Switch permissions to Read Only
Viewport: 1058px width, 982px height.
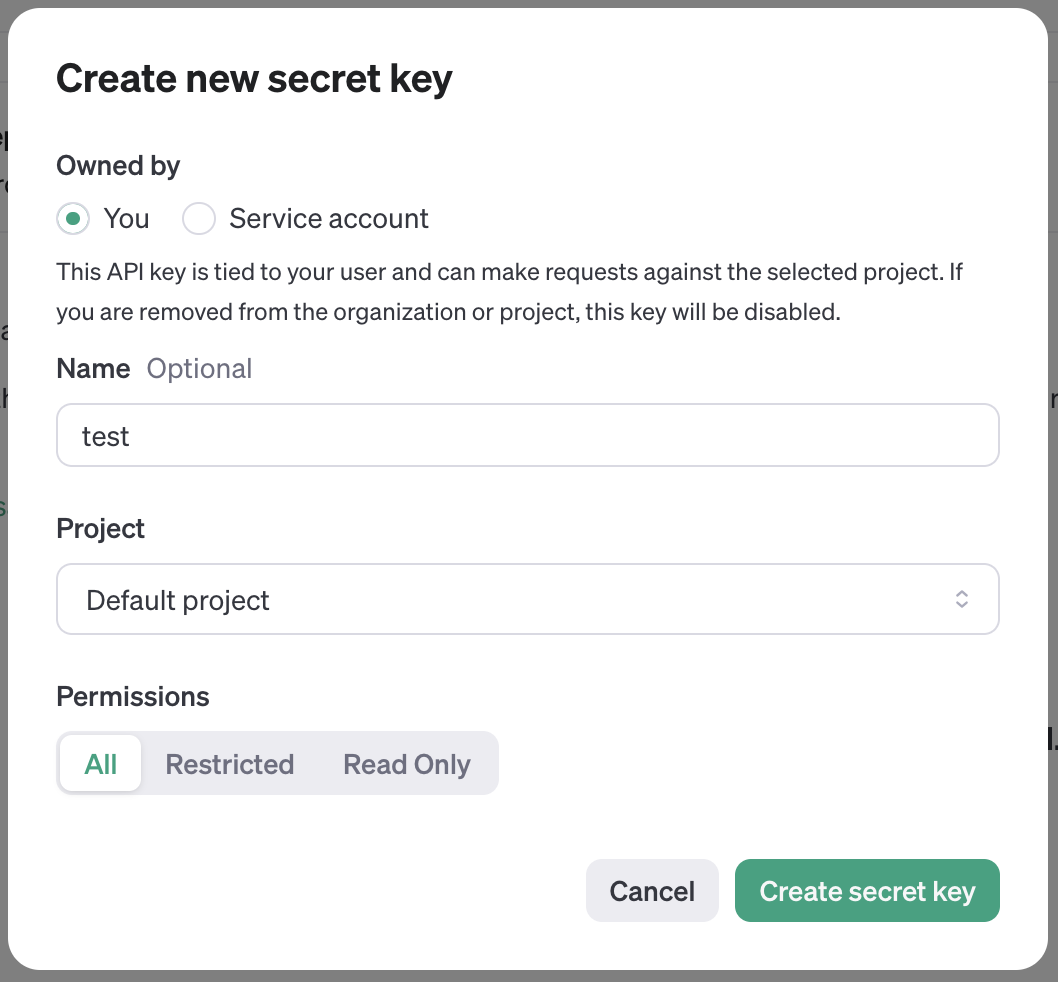pos(406,763)
